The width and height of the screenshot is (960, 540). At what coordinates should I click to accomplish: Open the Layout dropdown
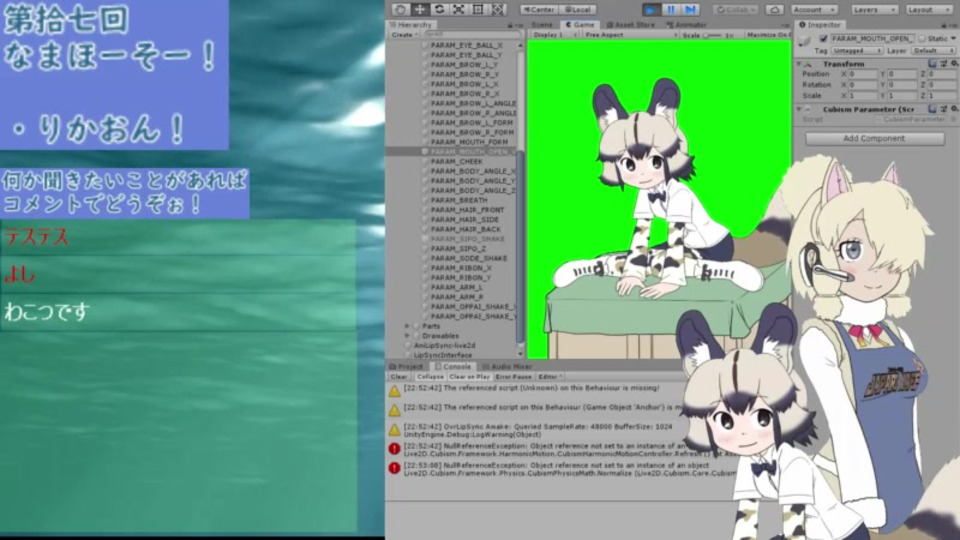[x=929, y=10]
